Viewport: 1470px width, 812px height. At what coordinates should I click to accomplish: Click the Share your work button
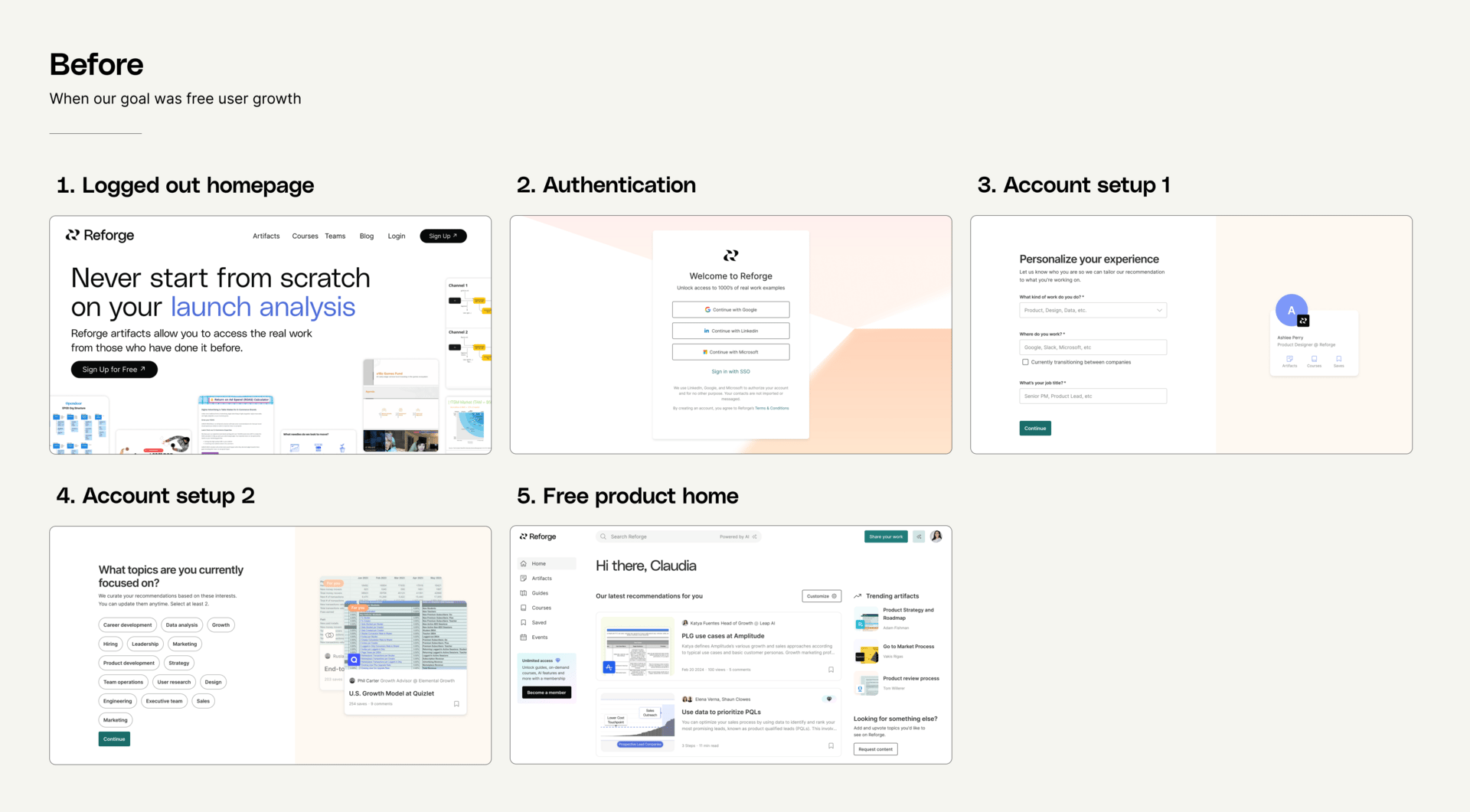(886, 536)
